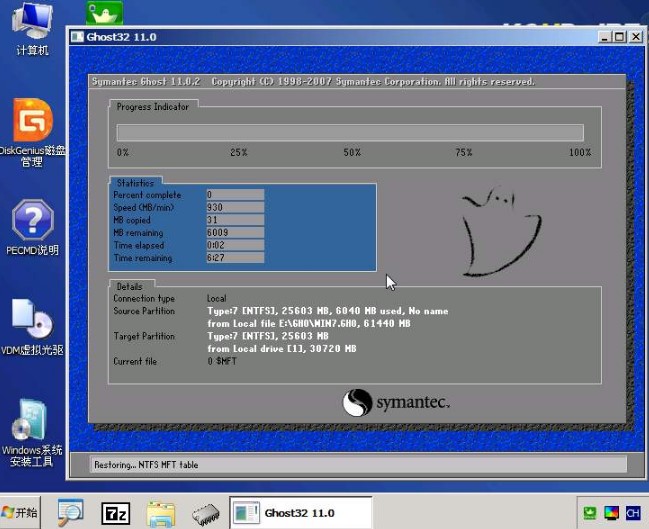Open the magnifier search icon in taskbar
The height and width of the screenshot is (529, 649).
pos(72,513)
